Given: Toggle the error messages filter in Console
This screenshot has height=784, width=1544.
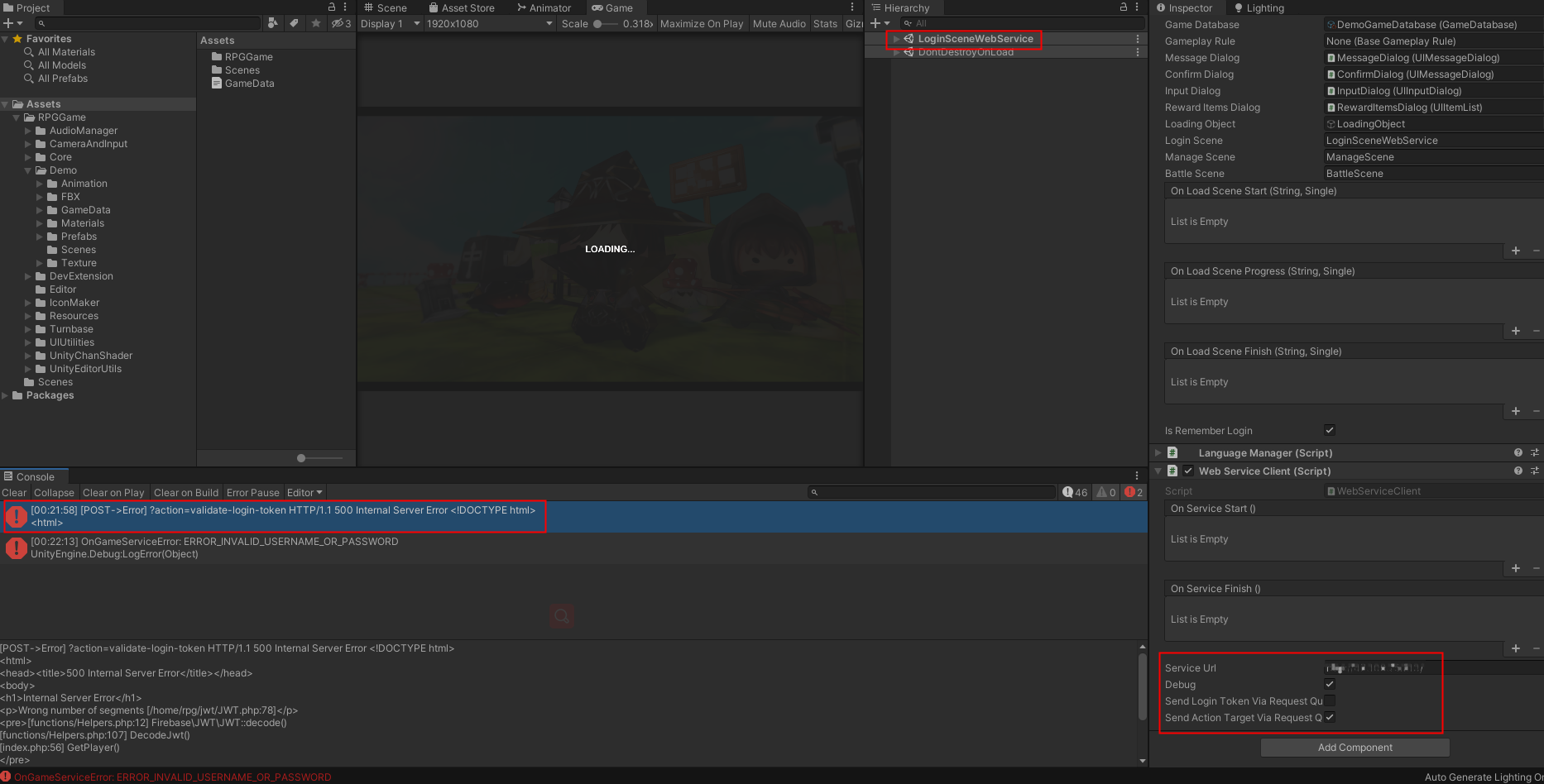Looking at the screenshot, I should (x=1132, y=492).
